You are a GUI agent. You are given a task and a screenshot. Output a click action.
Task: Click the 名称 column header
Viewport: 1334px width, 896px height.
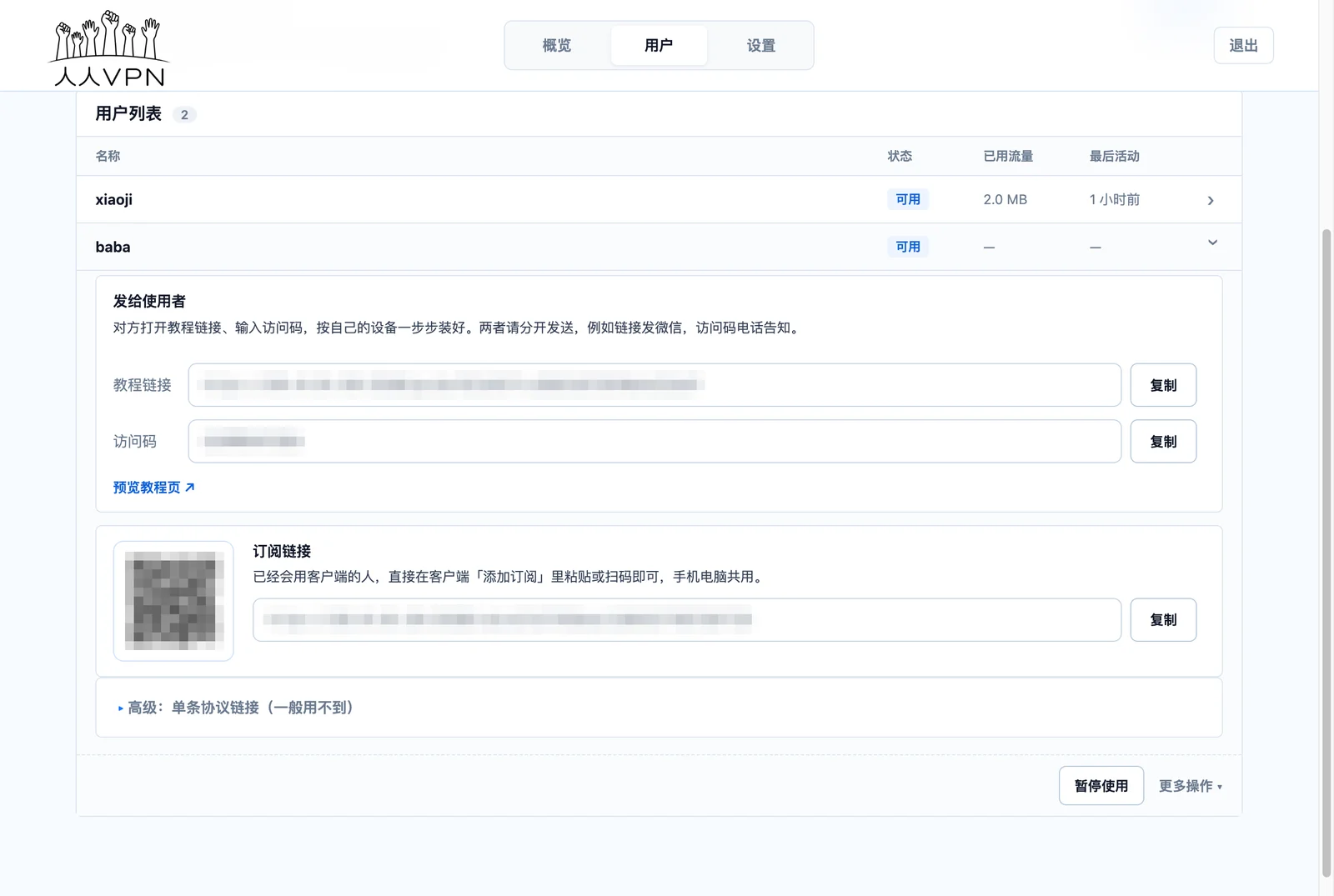(108, 156)
